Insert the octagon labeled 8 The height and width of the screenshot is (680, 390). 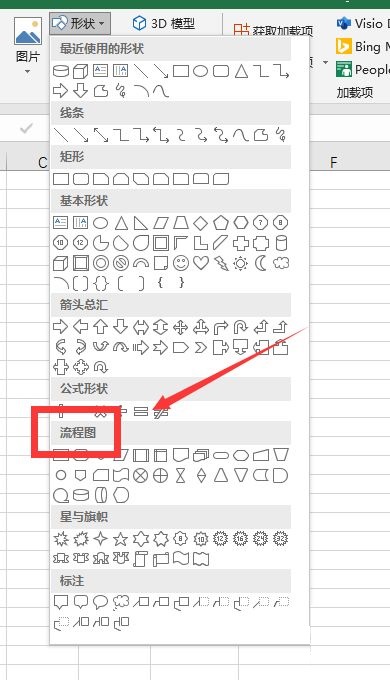click(x=281, y=223)
